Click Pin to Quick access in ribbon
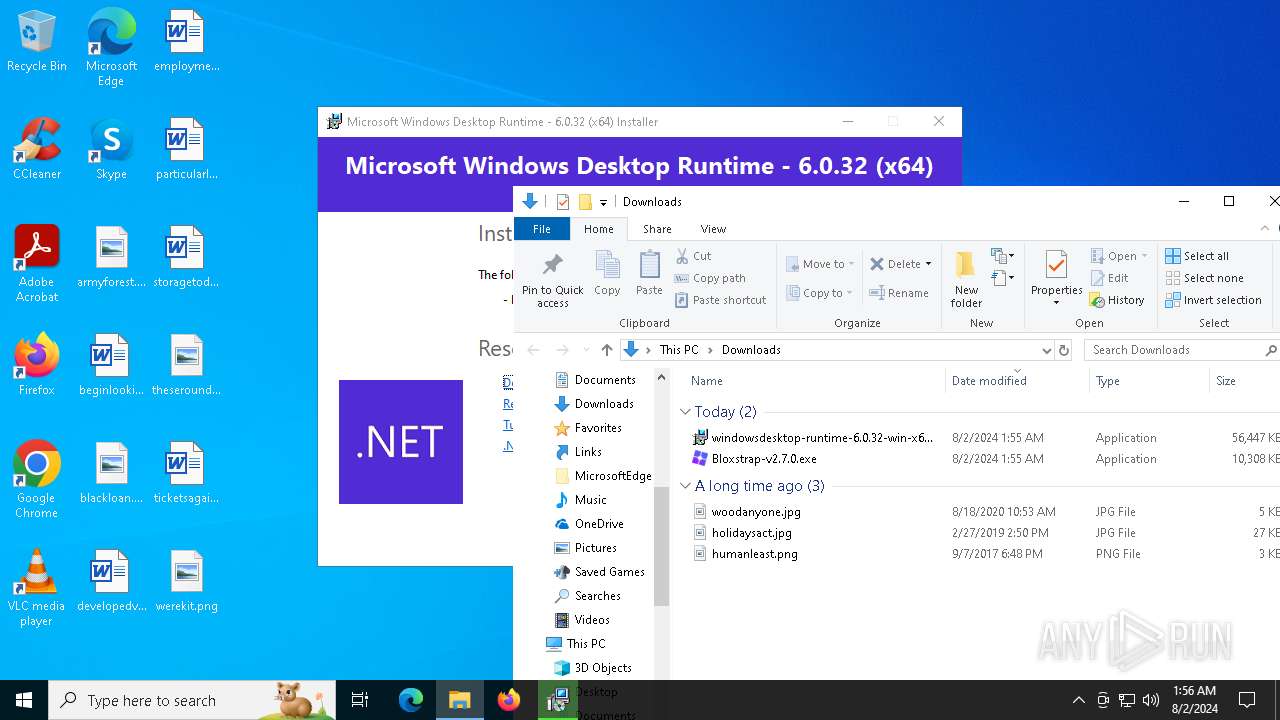The width and height of the screenshot is (1280, 720). coord(552,279)
